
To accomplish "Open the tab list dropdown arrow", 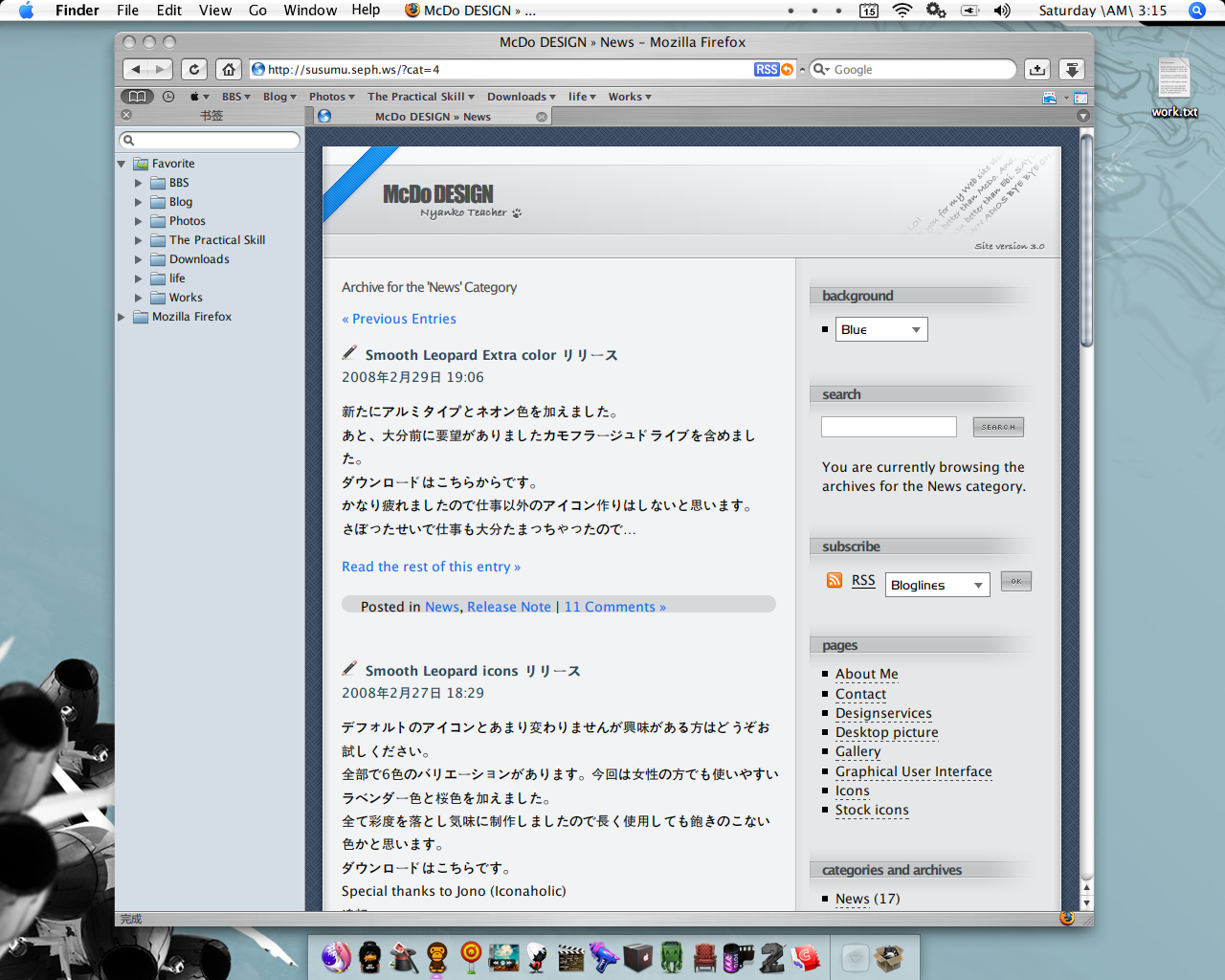I will pos(1083,116).
